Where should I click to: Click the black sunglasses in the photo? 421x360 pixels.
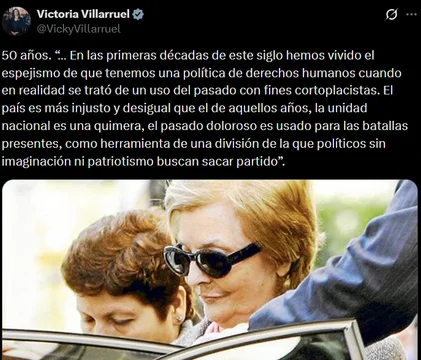(x=211, y=259)
